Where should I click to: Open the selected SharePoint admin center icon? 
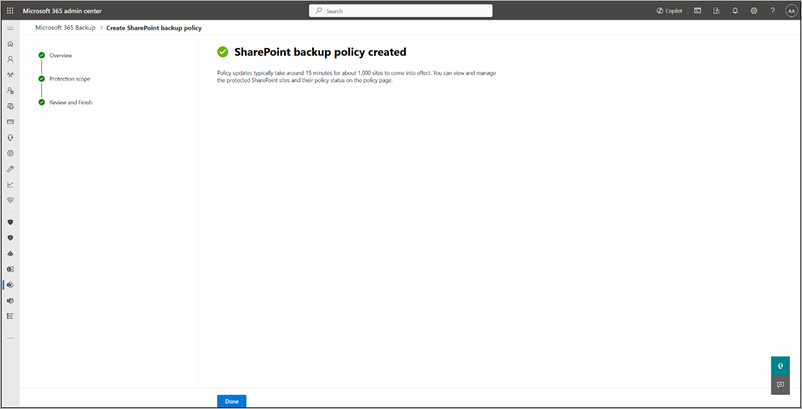click(x=10, y=285)
